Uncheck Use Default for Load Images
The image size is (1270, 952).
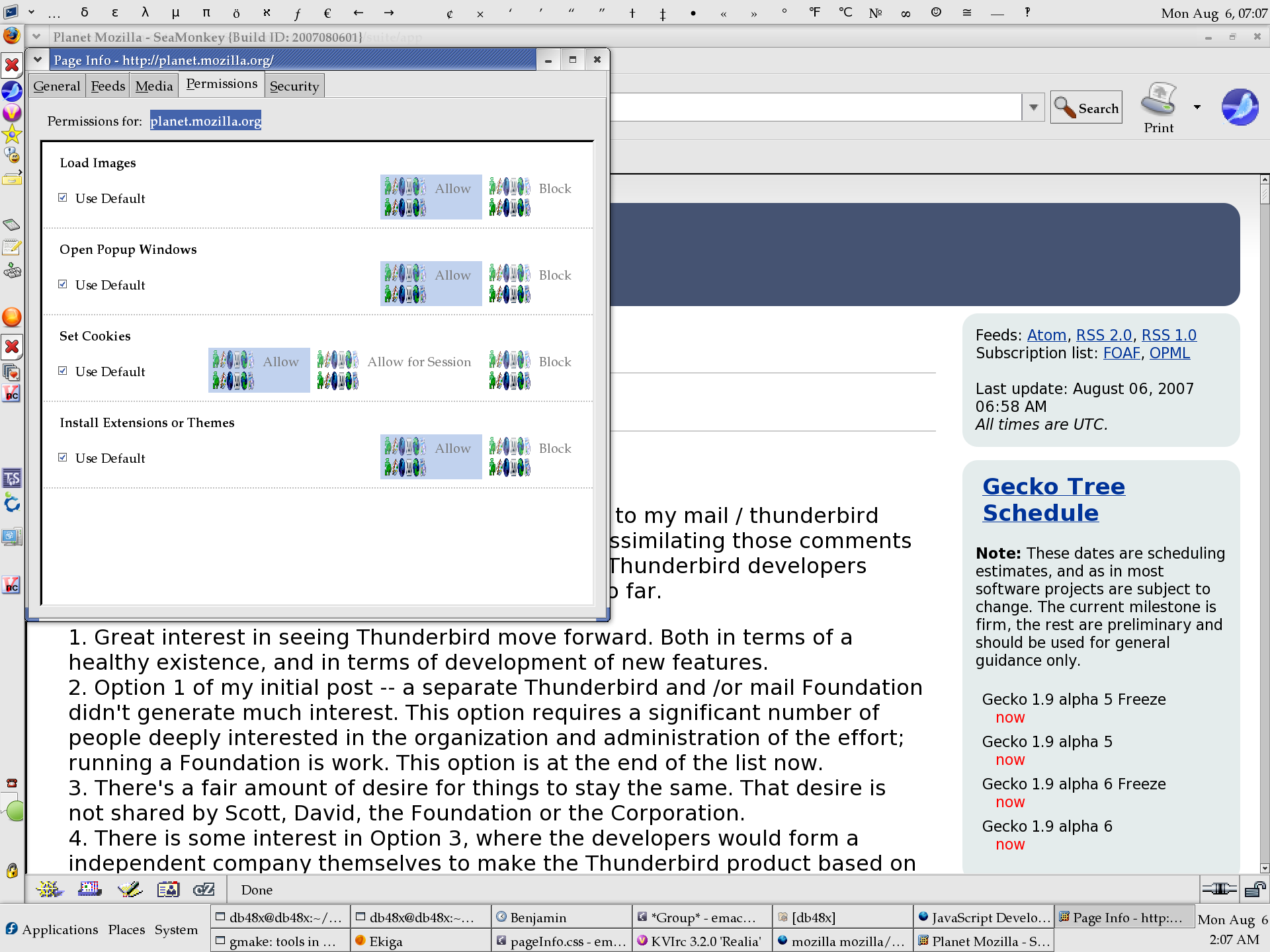[x=63, y=198]
